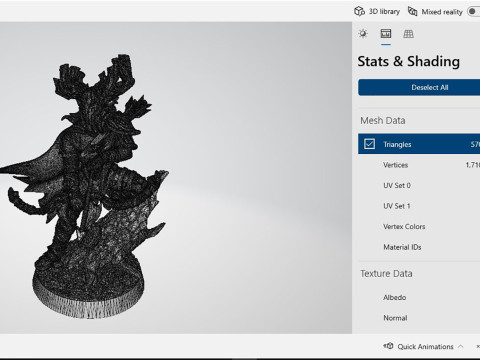Show the Normal texture view
This screenshot has height=360, width=480.
(419, 318)
